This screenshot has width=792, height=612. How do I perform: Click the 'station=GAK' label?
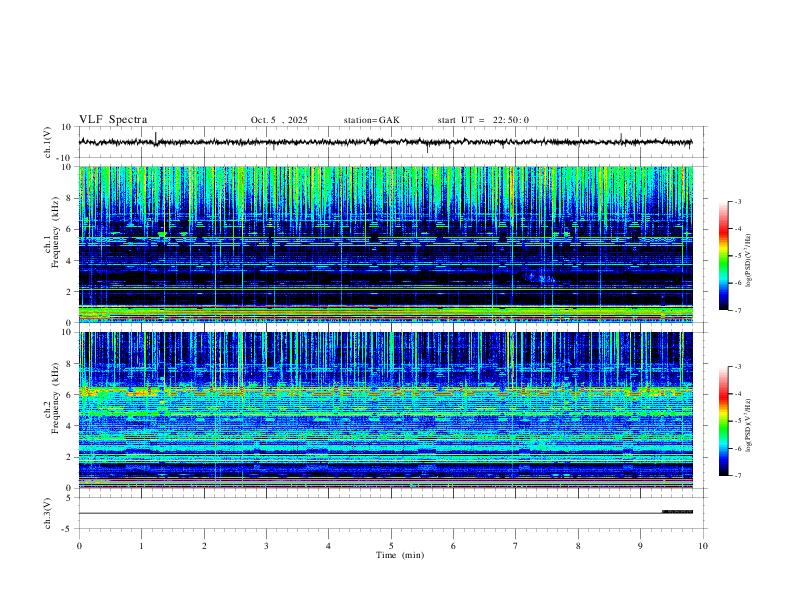pyautogui.click(x=371, y=120)
